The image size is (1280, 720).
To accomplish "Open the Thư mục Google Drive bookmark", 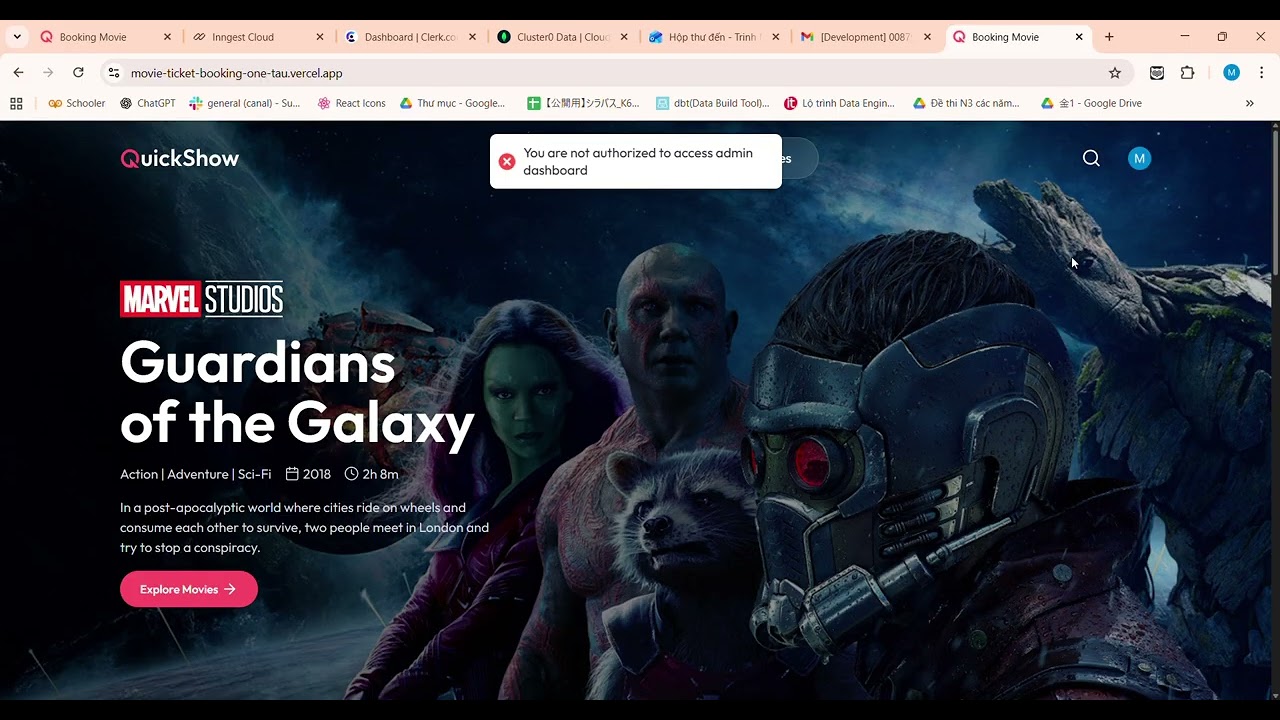I will pyautogui.click(x=453, y=103).
